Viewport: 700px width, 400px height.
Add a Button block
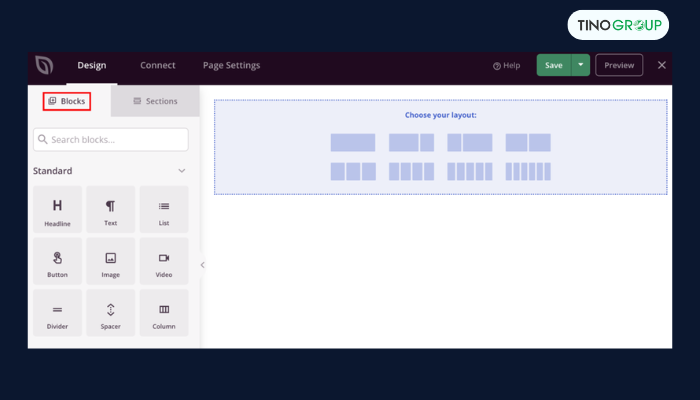pos(57,261)
